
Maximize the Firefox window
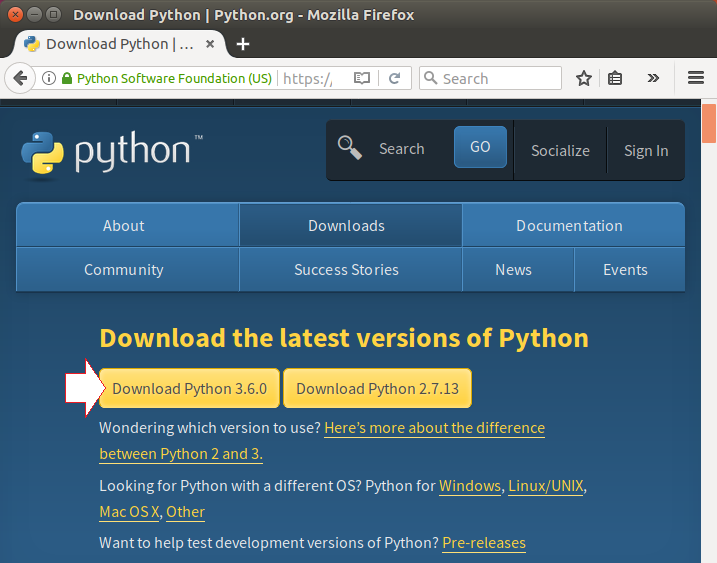tap(54, 15)
